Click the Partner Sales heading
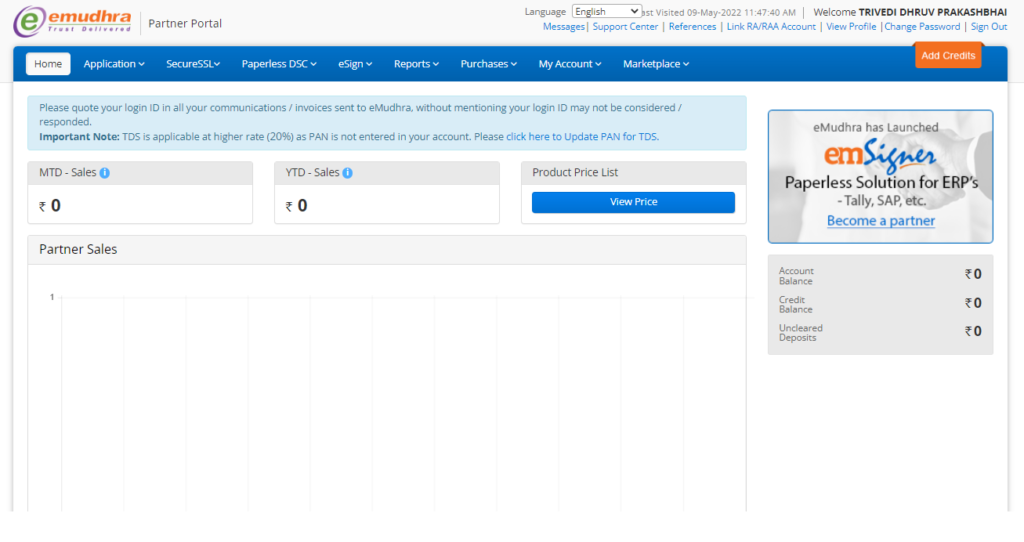This screenshot has width=1024, height=542. coord(78,249)
